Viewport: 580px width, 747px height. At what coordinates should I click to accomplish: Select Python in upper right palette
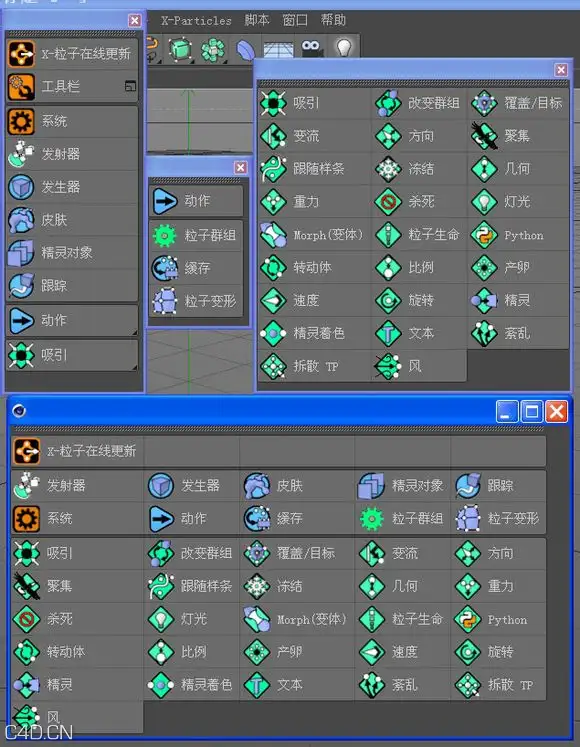519,235
